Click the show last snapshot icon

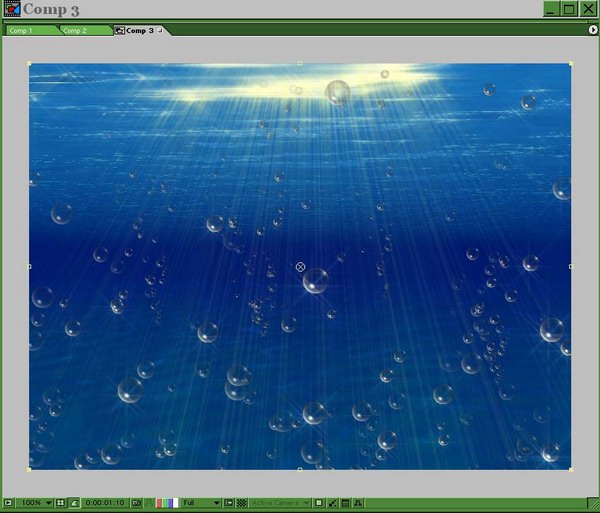click(149, 503)
